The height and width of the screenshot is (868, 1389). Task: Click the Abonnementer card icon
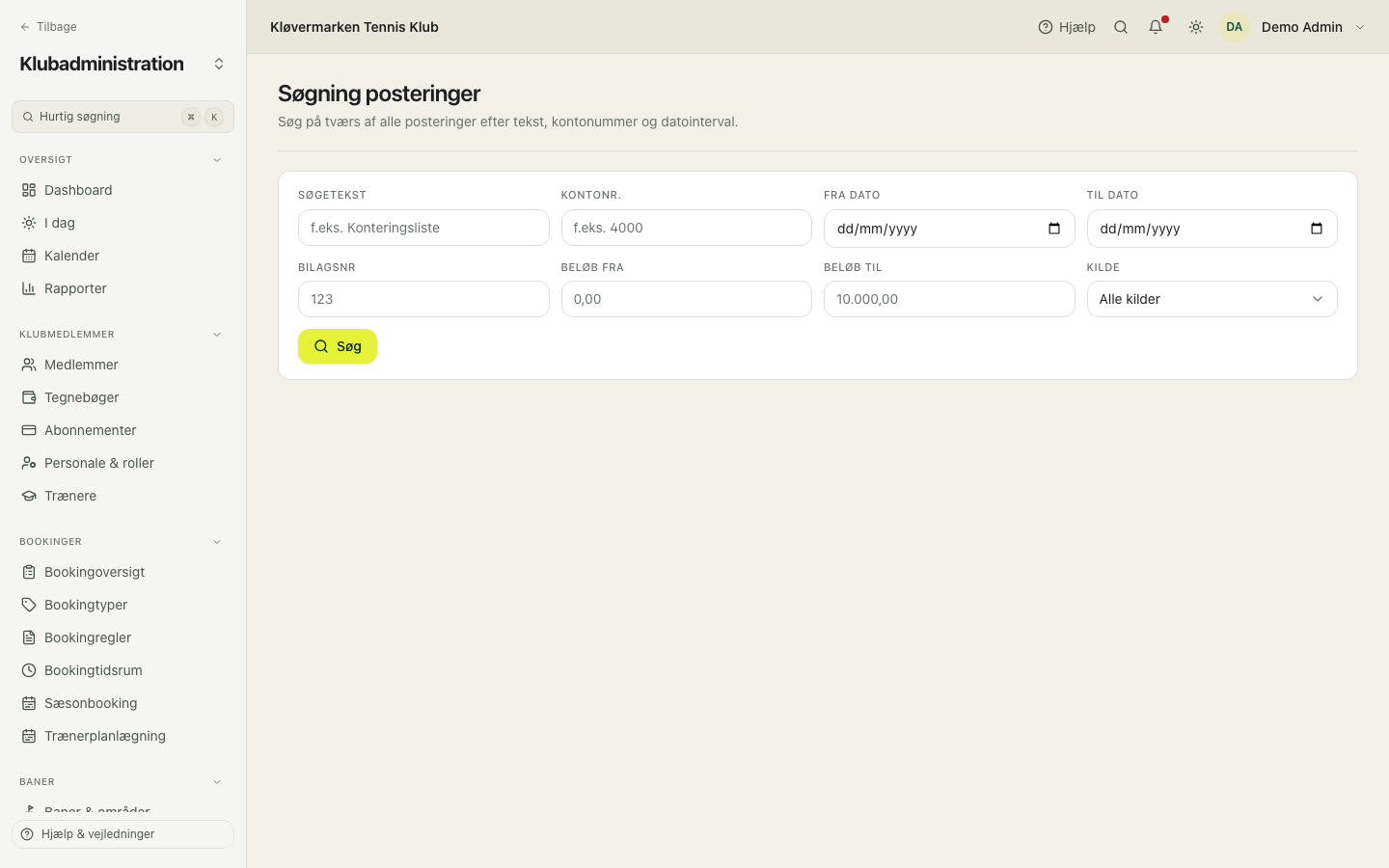pos(29,430)
